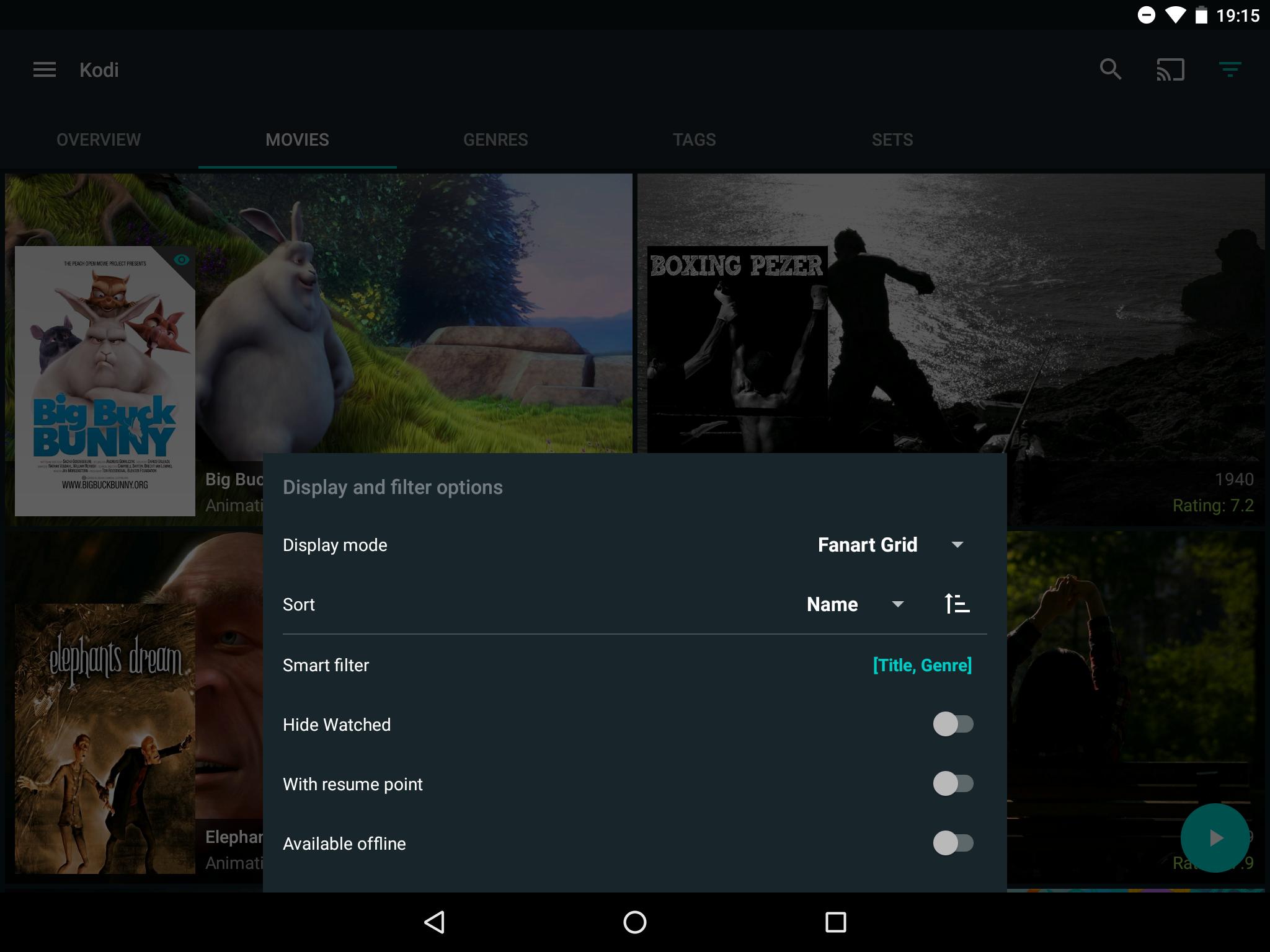Tap the Smart filter label

(x=326, y=665)
